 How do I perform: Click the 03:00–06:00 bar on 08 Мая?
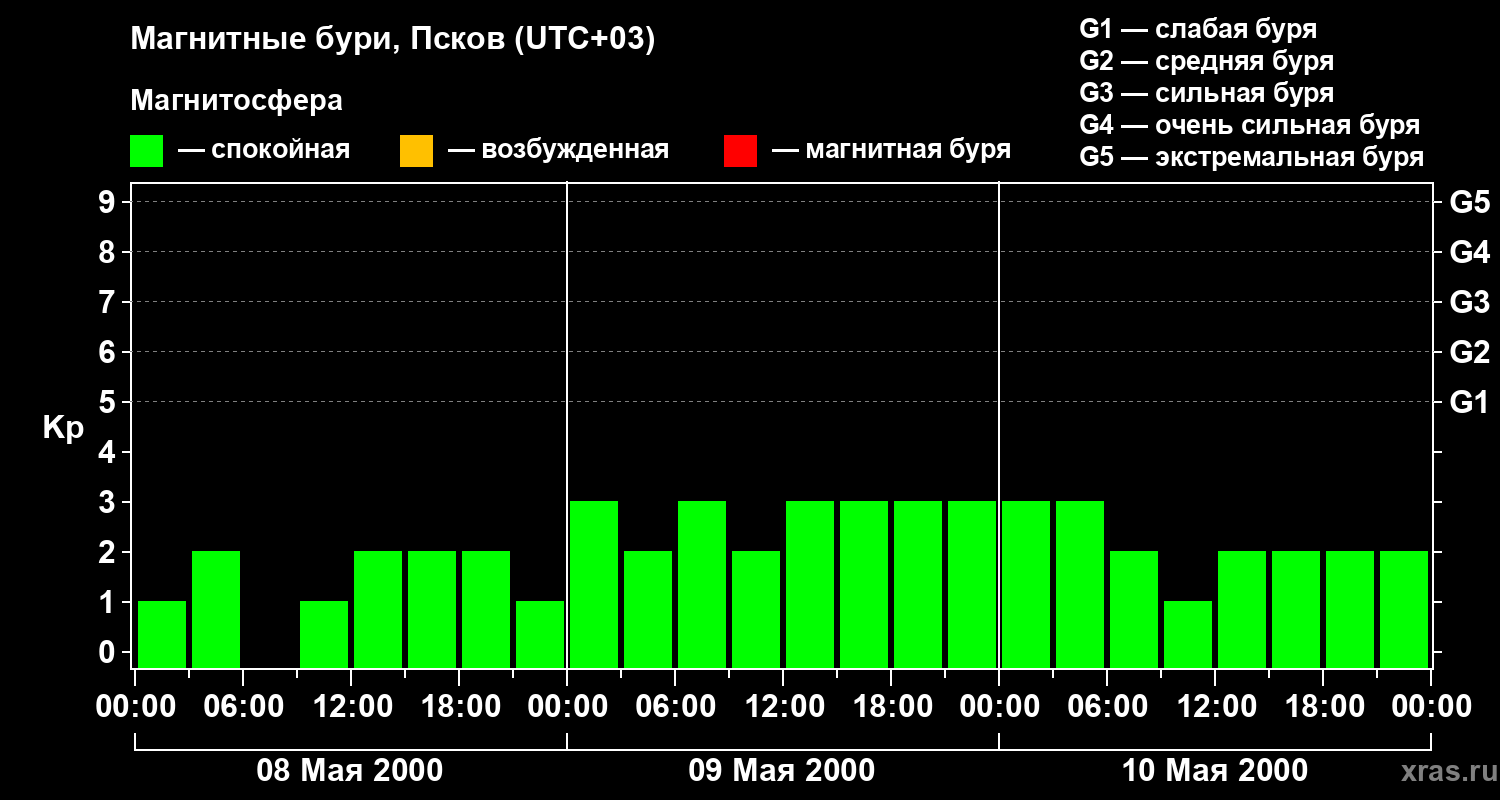point(216,609)
